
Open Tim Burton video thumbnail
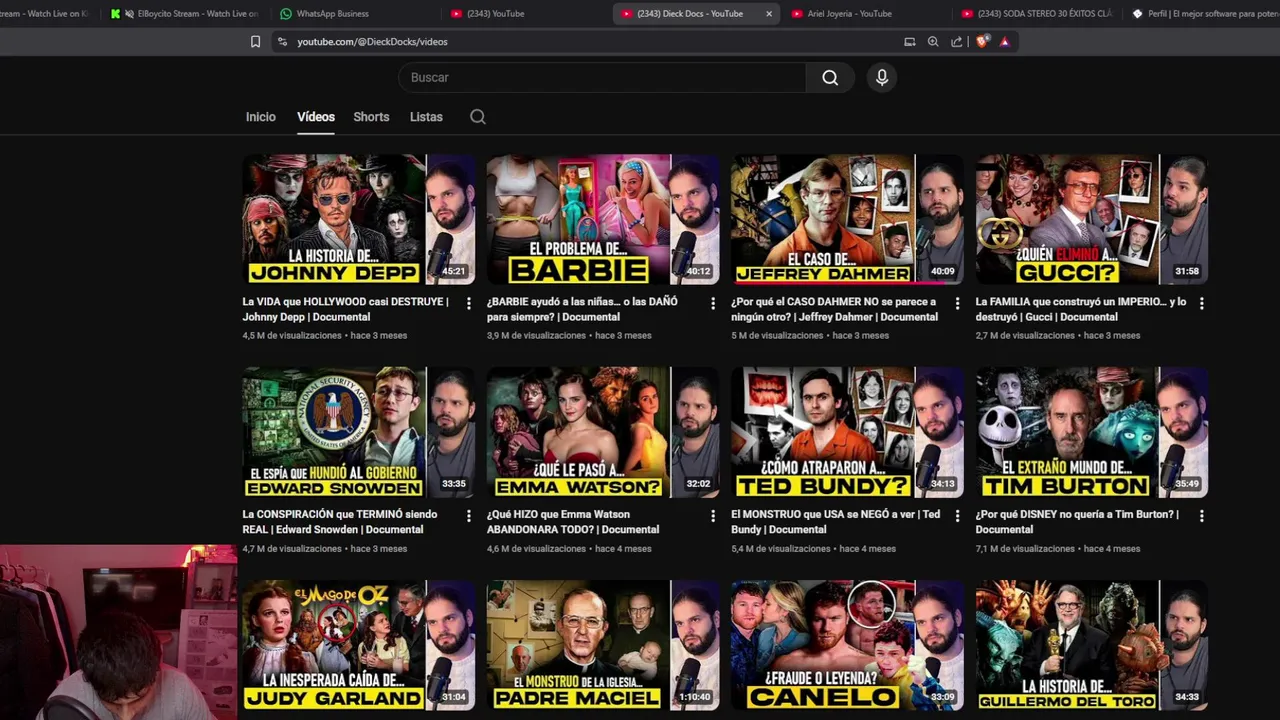coord(1092,432)
